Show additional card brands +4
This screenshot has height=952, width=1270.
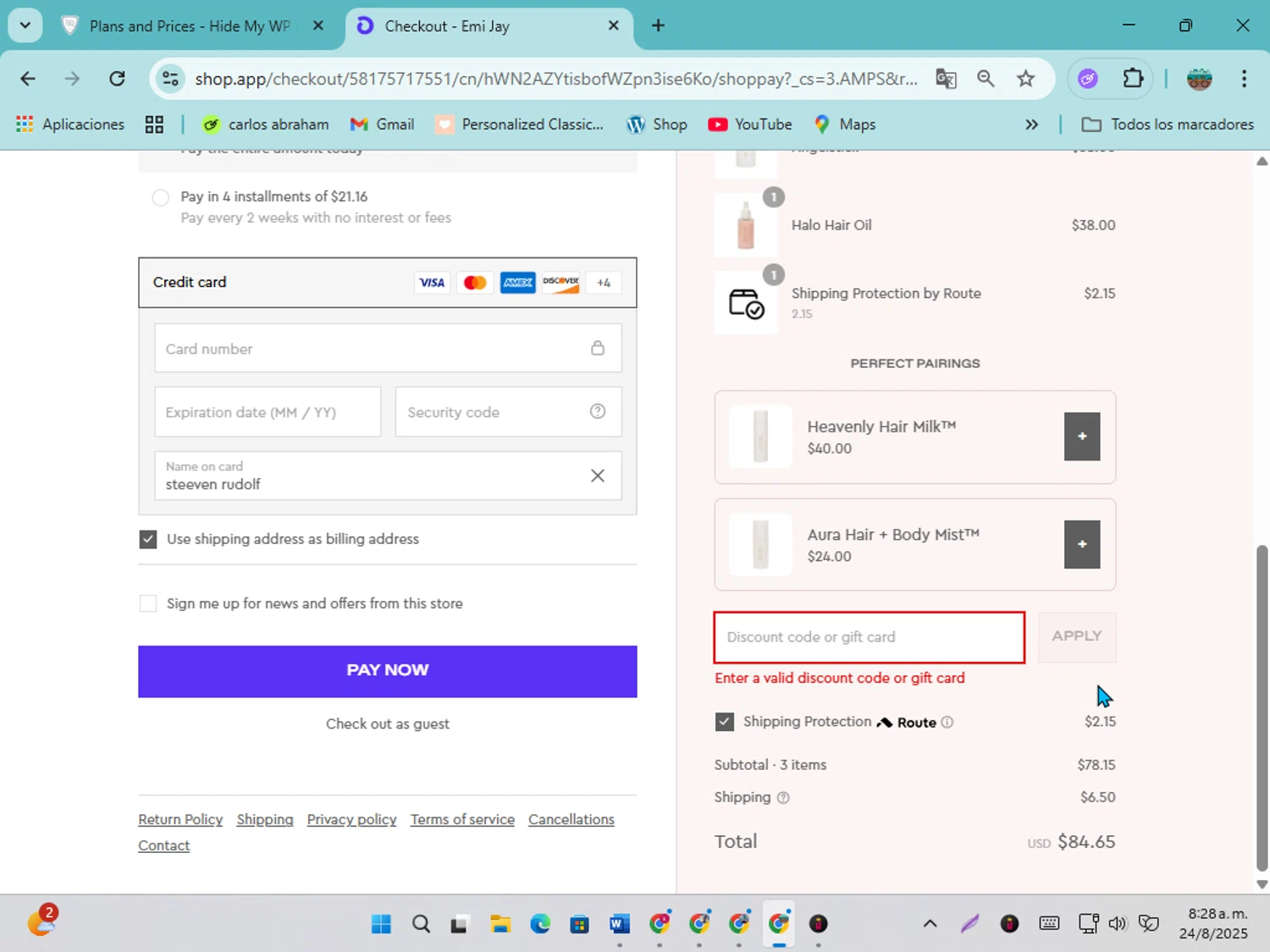(x=604, y=283)
